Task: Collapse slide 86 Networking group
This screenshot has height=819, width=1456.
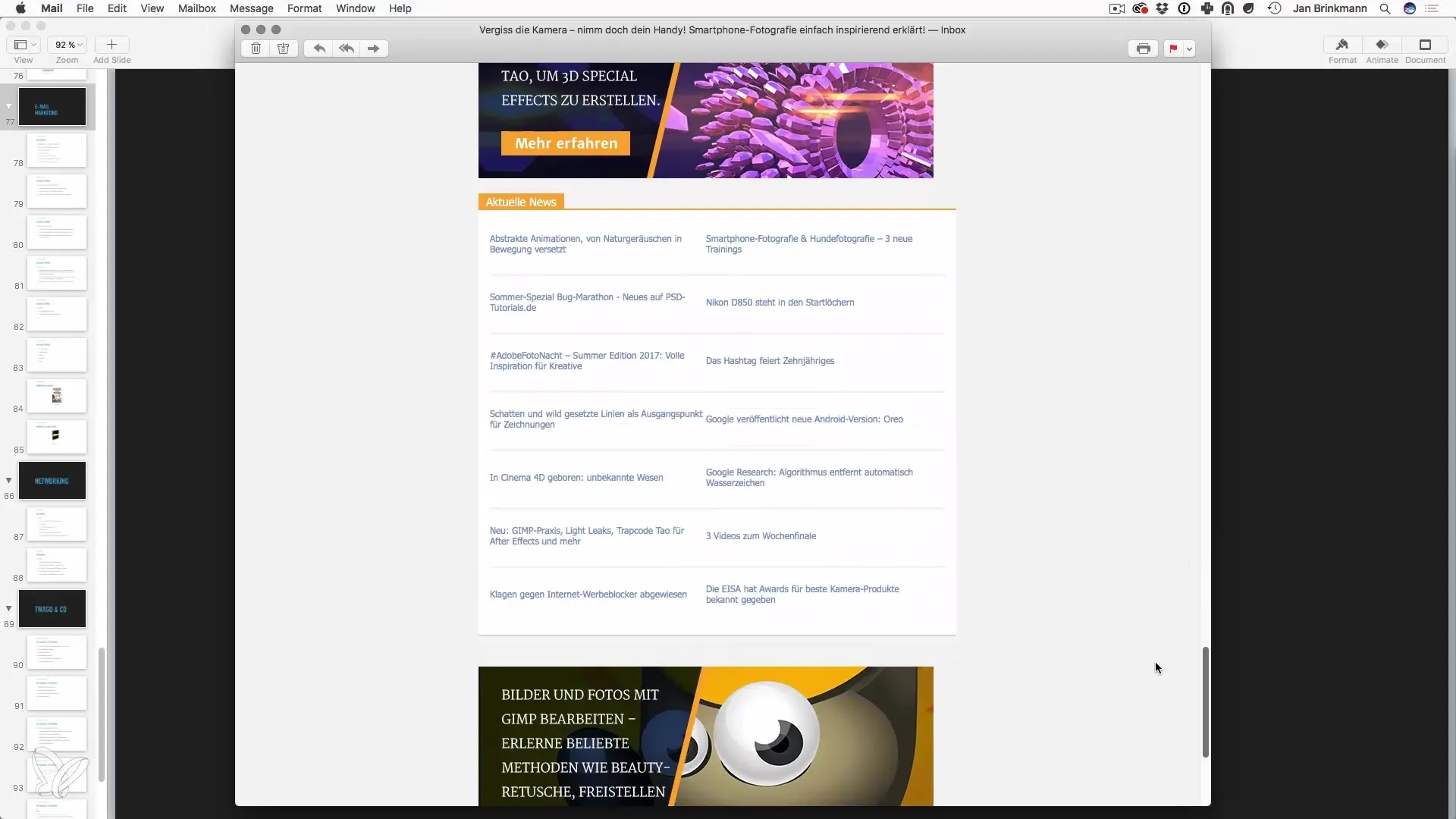Action: [x=9, y=480]
